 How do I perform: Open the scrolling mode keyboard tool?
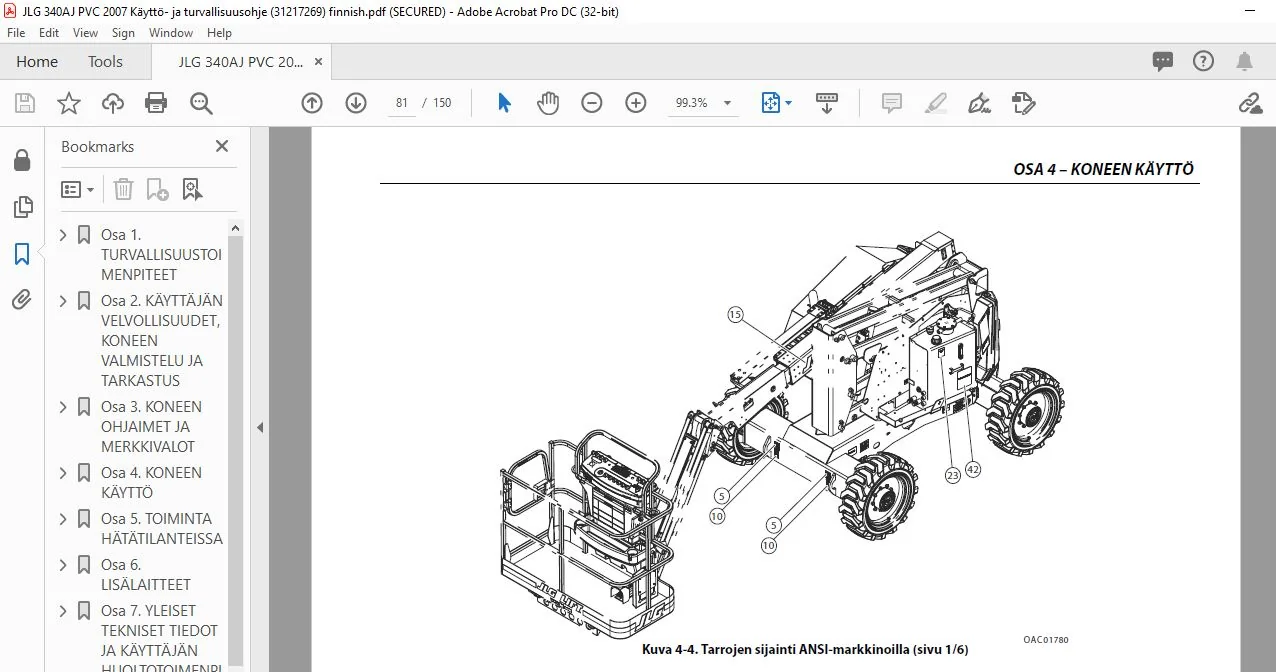(827, 103)
